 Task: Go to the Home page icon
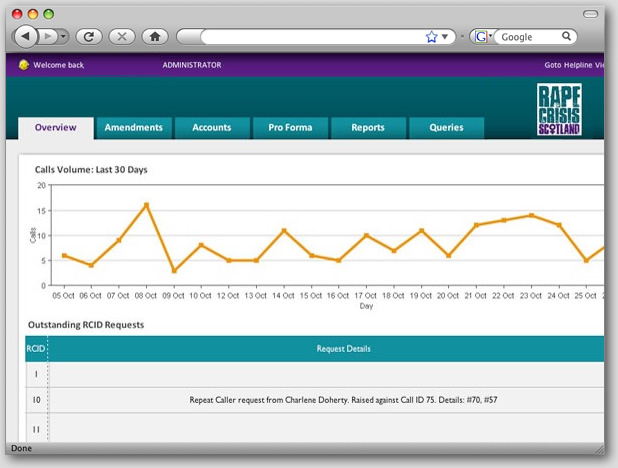[x=154, y=37]
